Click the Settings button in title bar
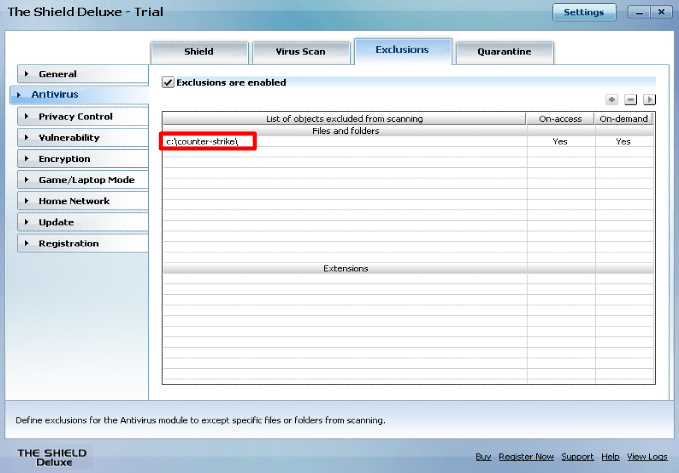Viewport: 679px width, 473px height. (x=584, y=12)
